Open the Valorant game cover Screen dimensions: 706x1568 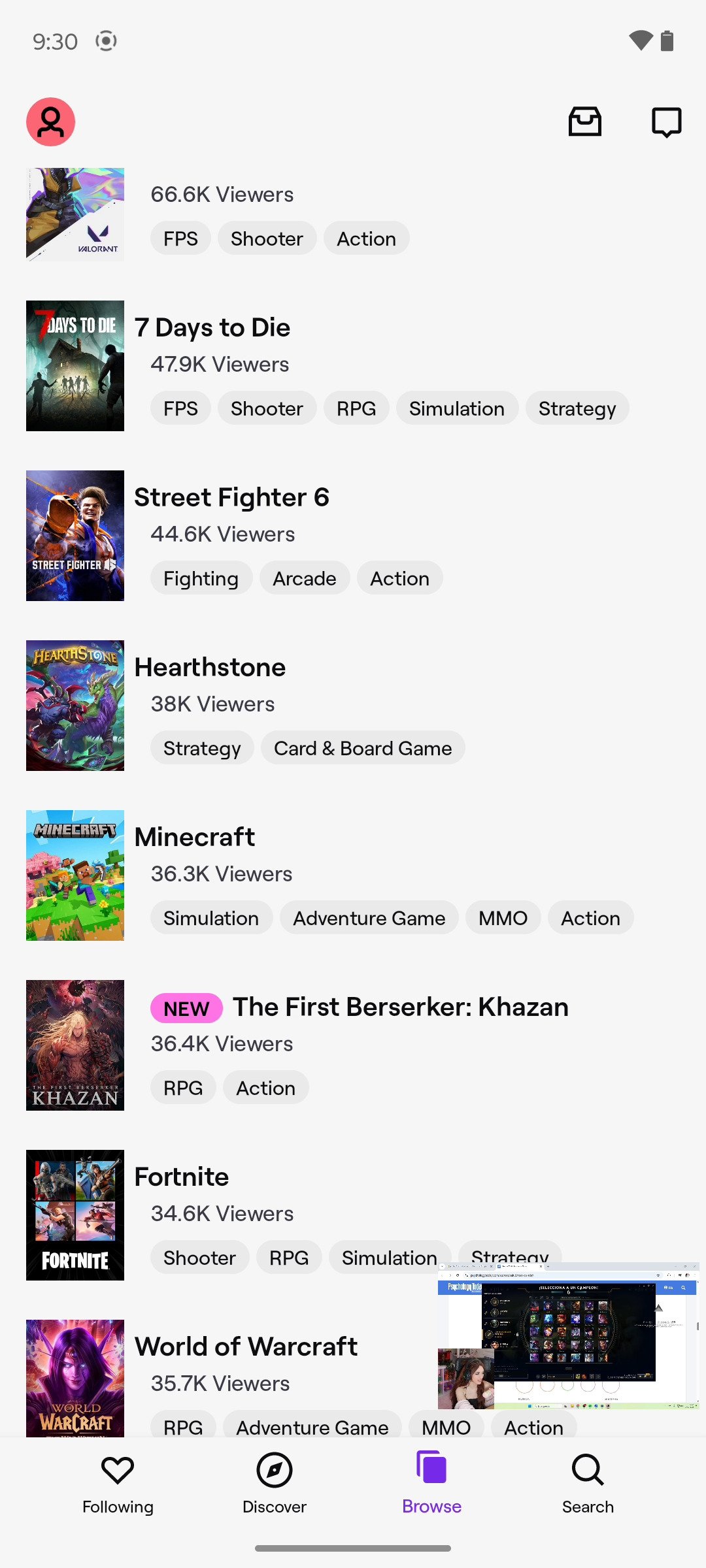75,214
